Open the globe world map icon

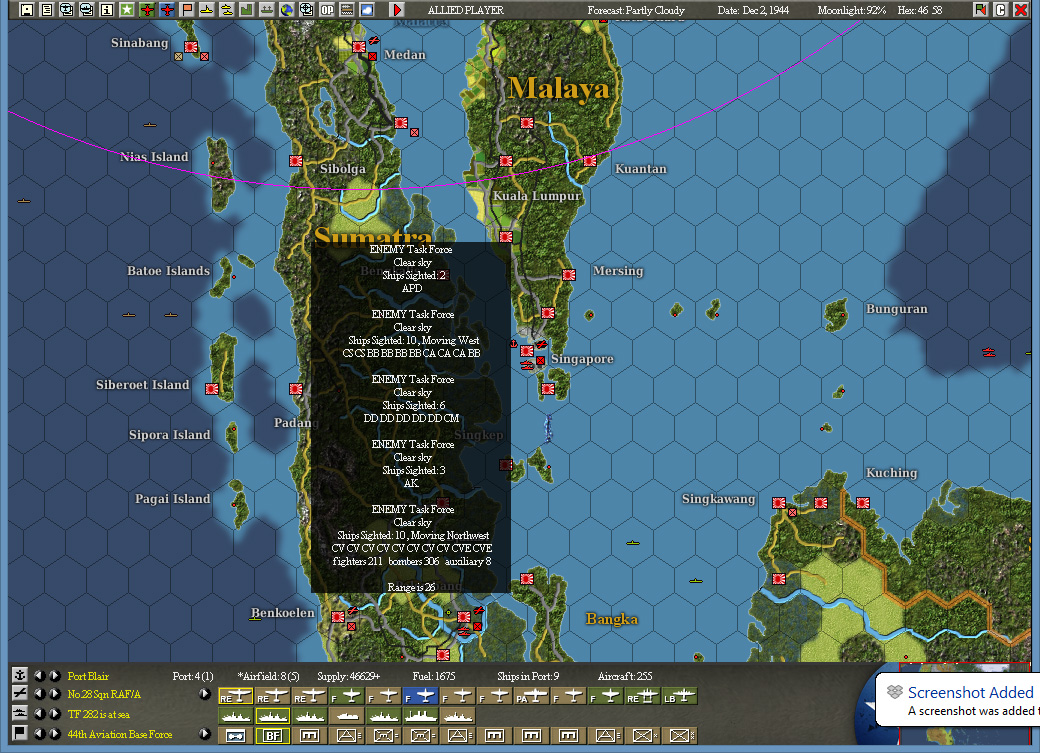(287, 9)
